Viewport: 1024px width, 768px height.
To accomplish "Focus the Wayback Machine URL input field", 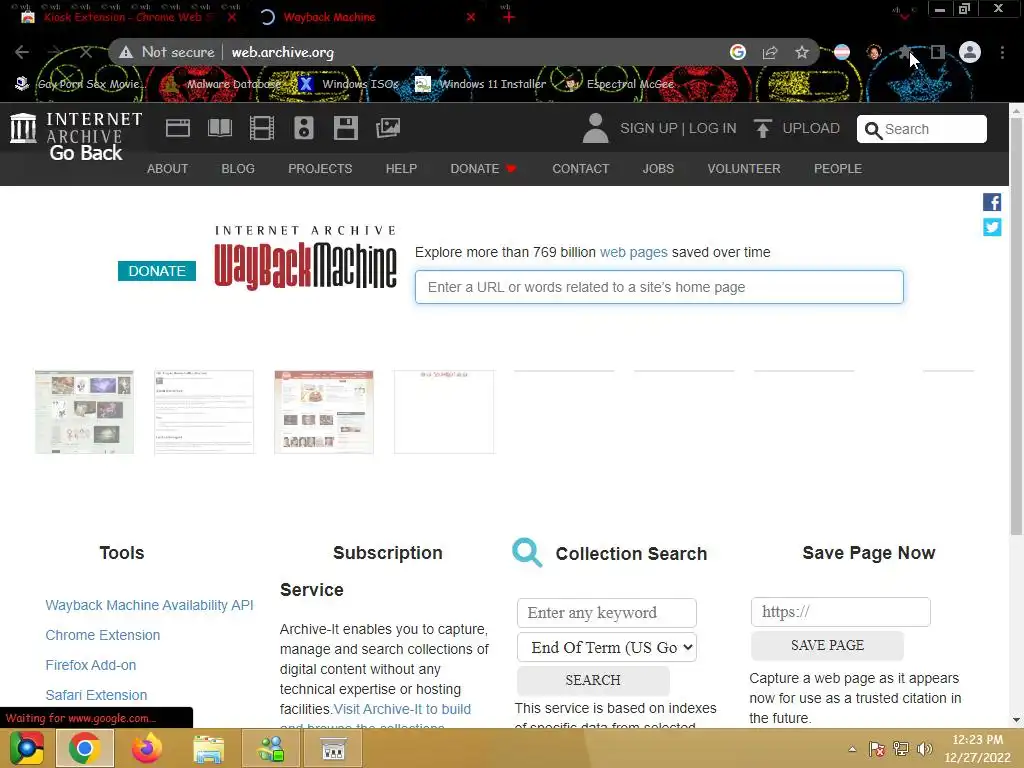I will 659,287.
